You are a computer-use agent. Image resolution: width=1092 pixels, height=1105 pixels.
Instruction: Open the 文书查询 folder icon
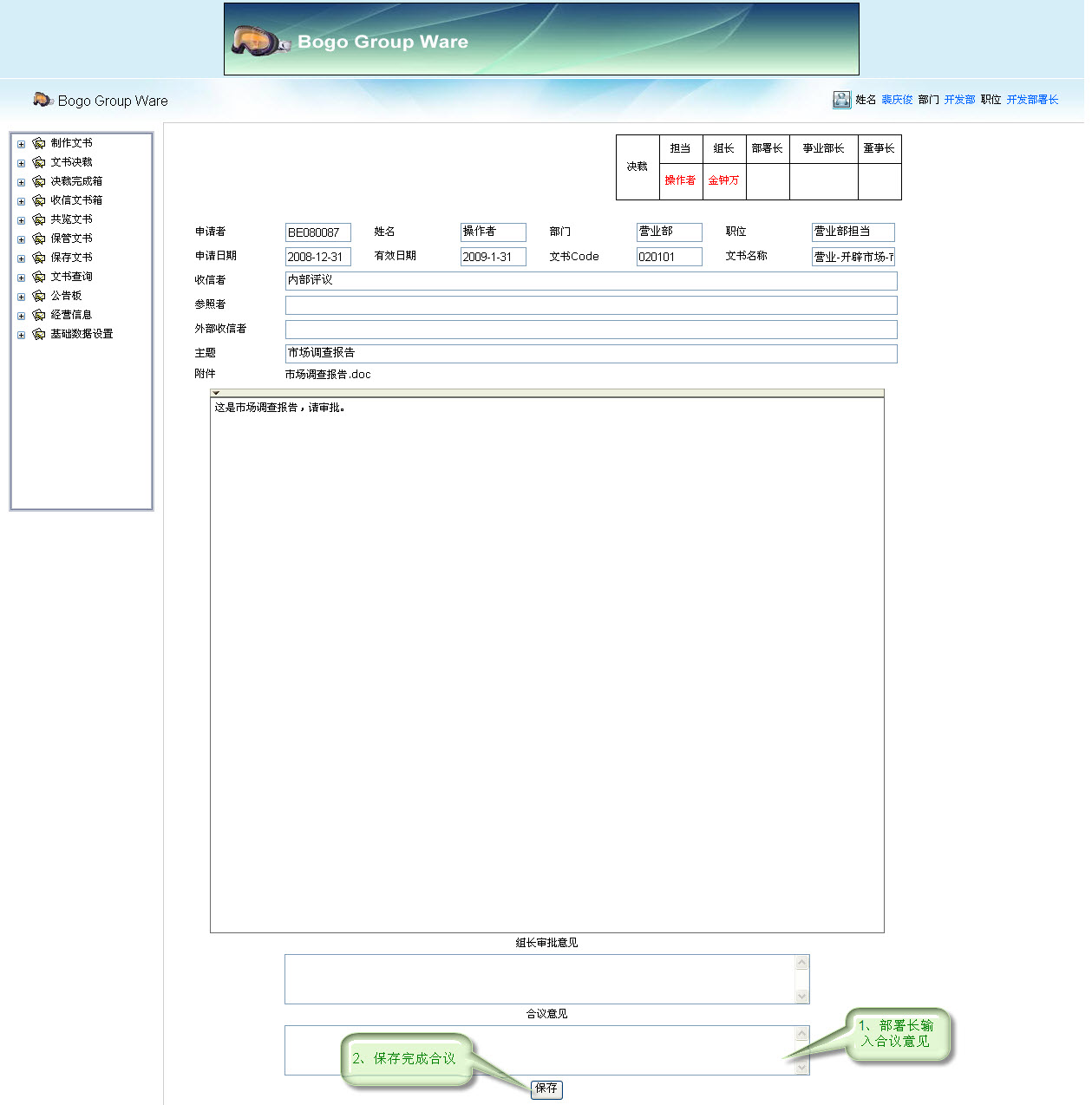tap(39, 276)
